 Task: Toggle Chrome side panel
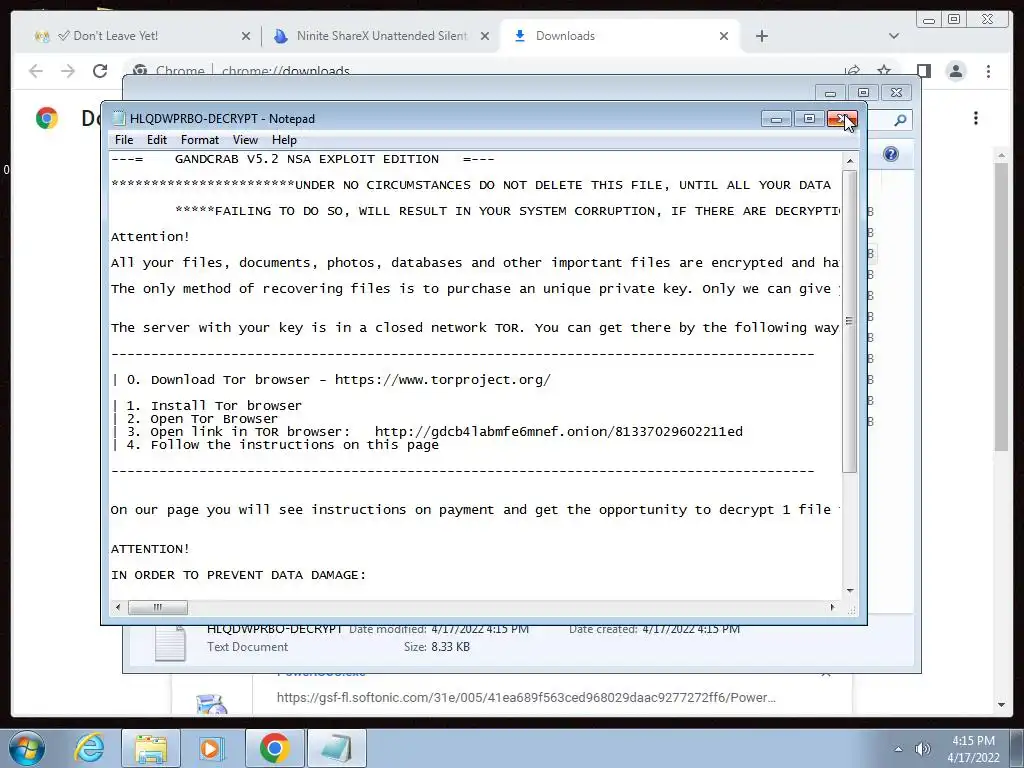click(923, 71)
